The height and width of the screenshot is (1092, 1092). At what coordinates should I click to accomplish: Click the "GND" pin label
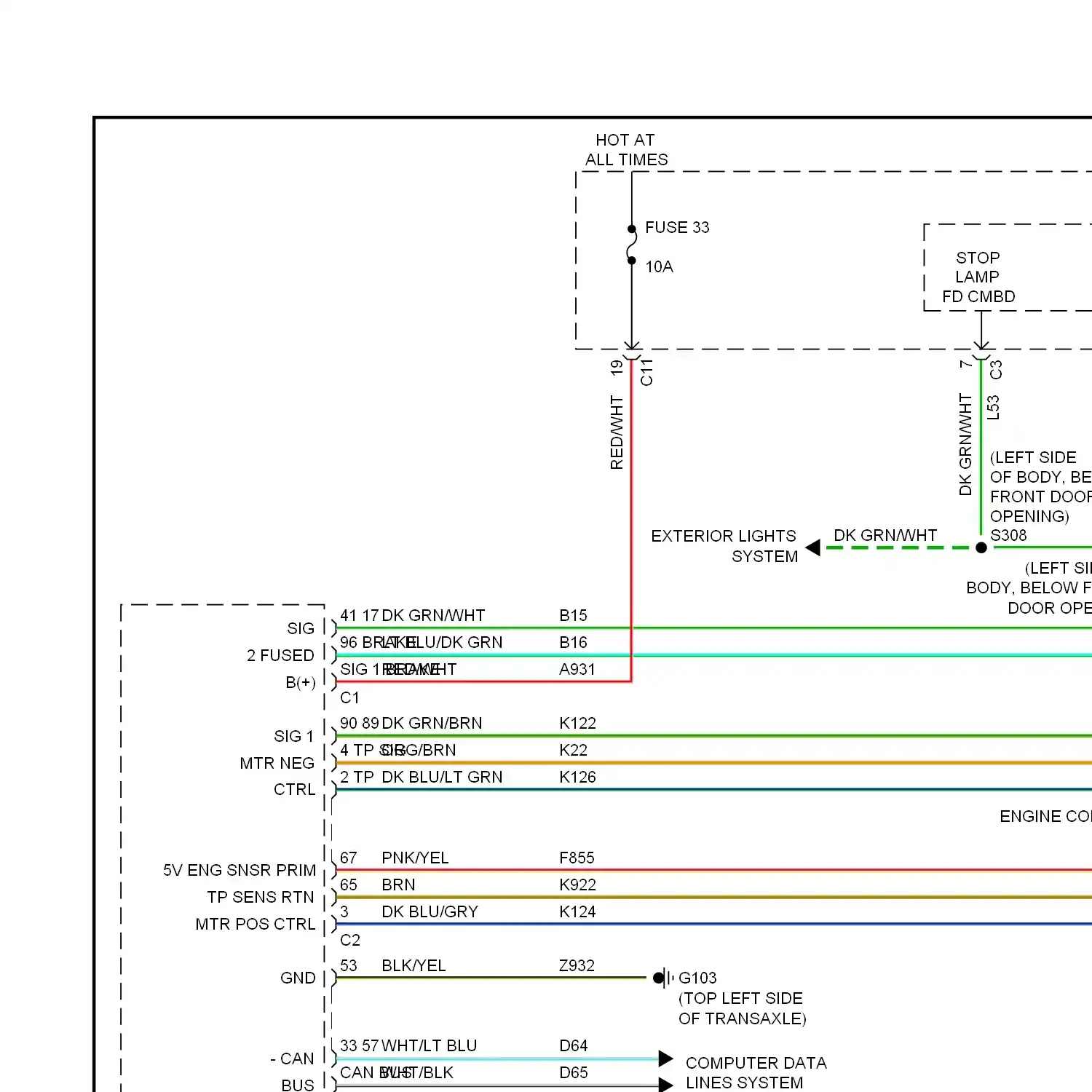[x=298, y=978]
